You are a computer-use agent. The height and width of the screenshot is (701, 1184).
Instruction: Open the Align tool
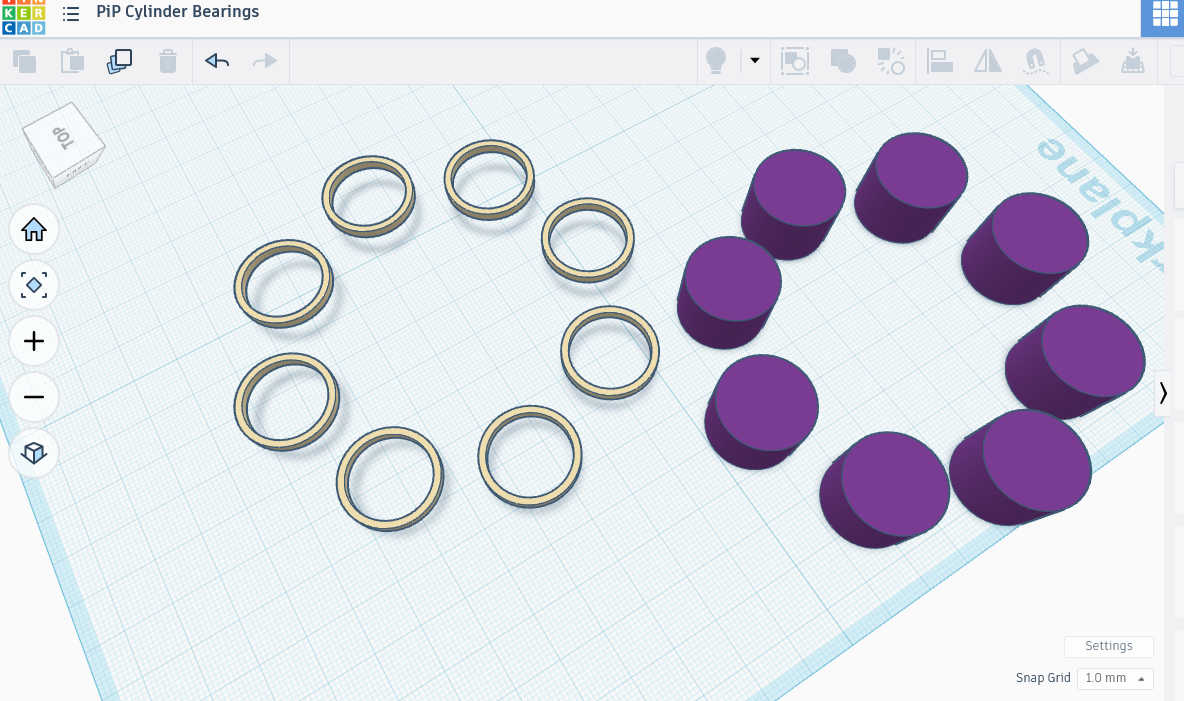point(940,61)
